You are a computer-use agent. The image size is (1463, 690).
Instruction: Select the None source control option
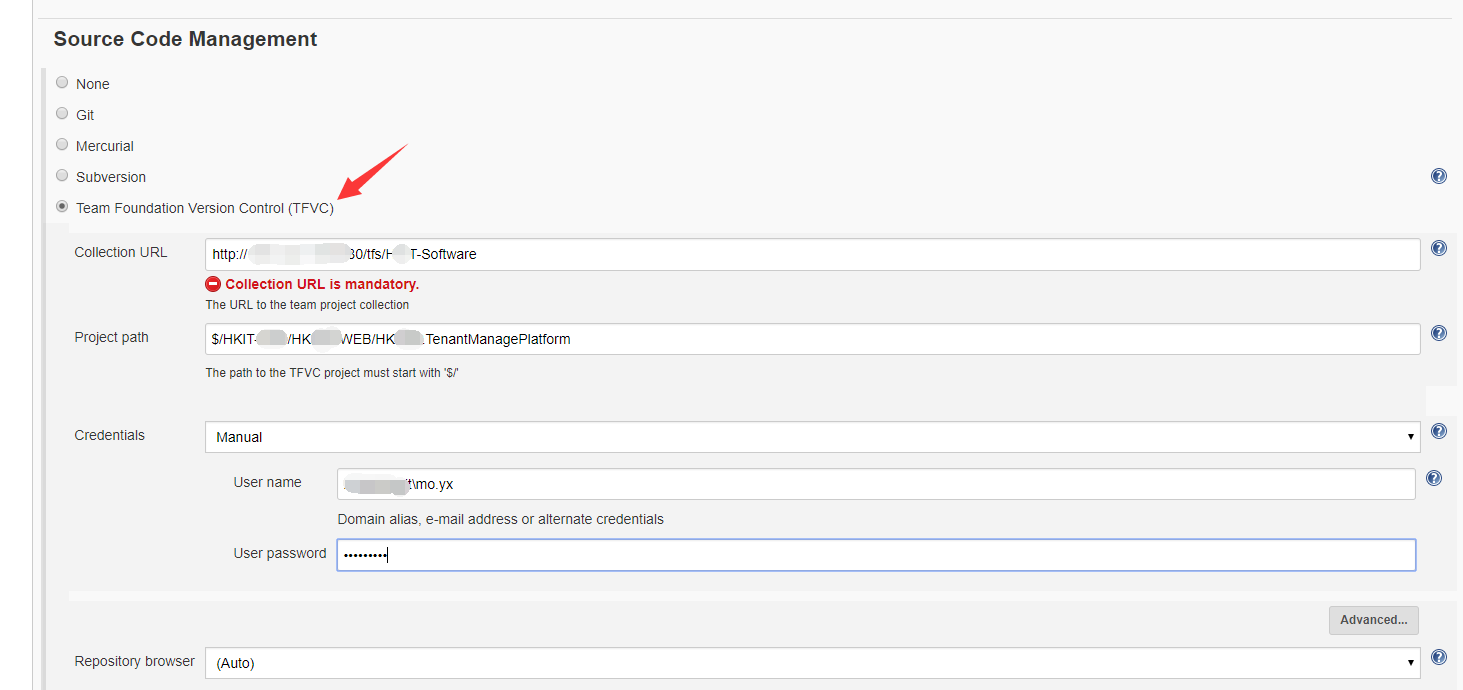pyautogui.click(x=62, y=83)
